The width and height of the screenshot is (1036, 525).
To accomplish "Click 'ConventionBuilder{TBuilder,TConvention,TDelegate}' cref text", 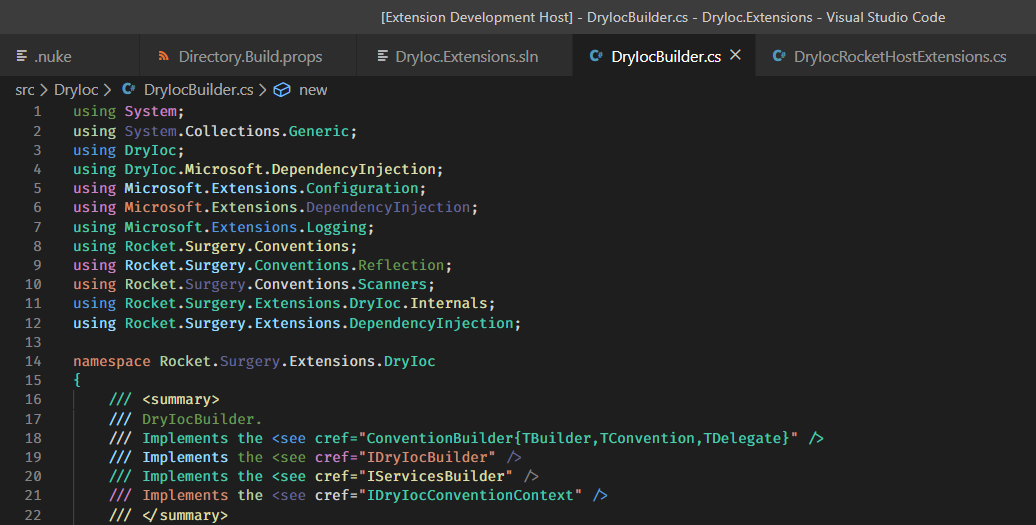I will tap(578, 438).
